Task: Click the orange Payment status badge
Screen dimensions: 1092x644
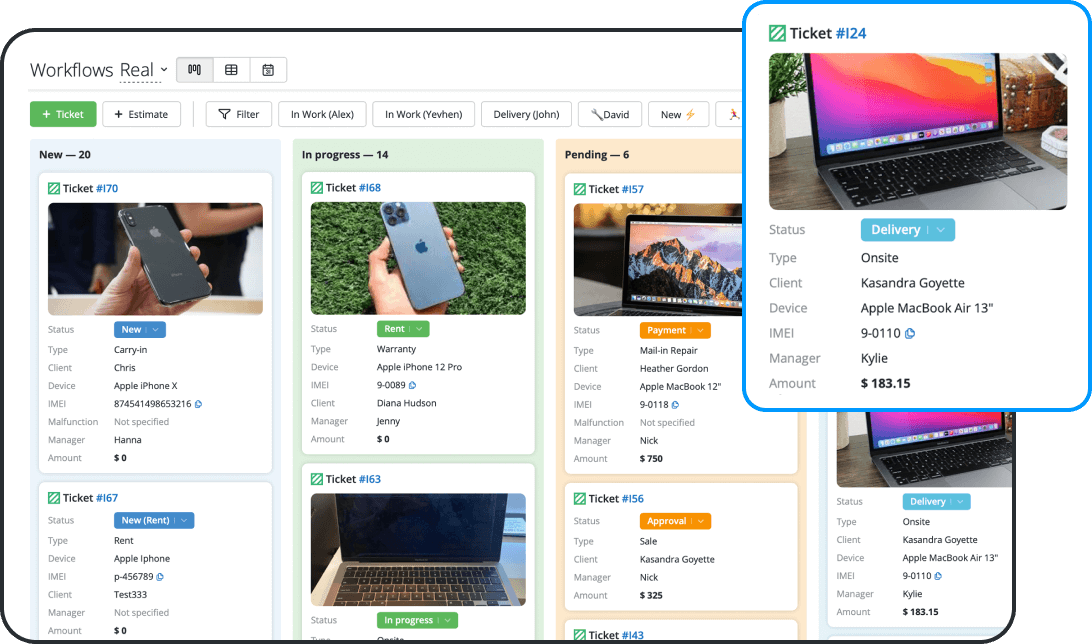Action: coord(675,329)
